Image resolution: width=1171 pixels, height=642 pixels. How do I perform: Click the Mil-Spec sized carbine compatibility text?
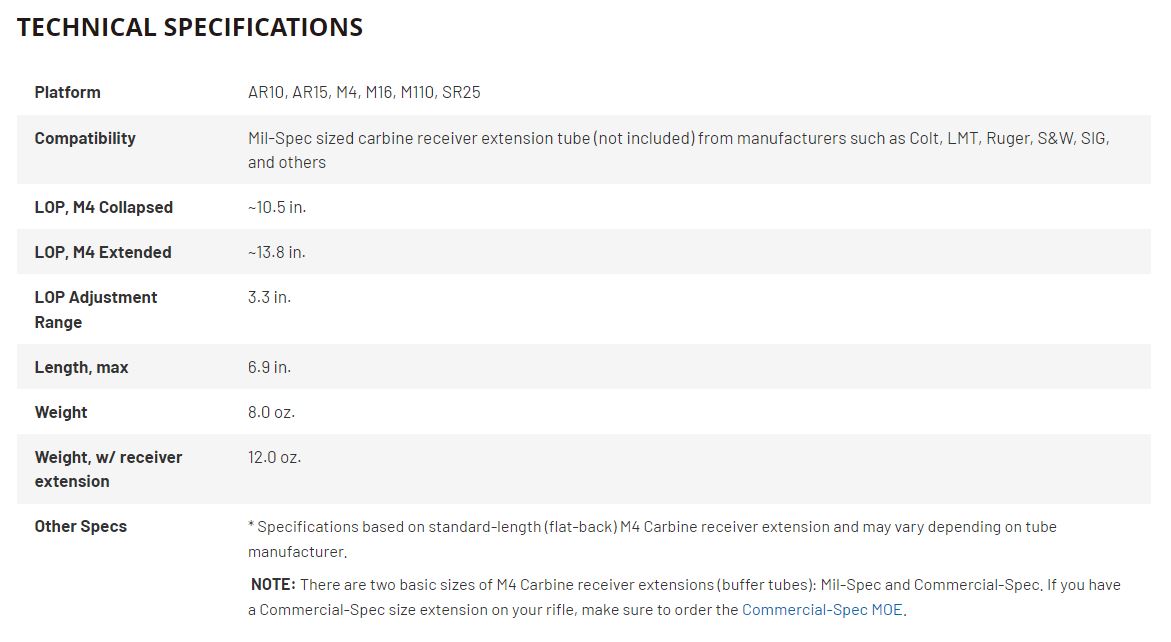click(679, 150)
